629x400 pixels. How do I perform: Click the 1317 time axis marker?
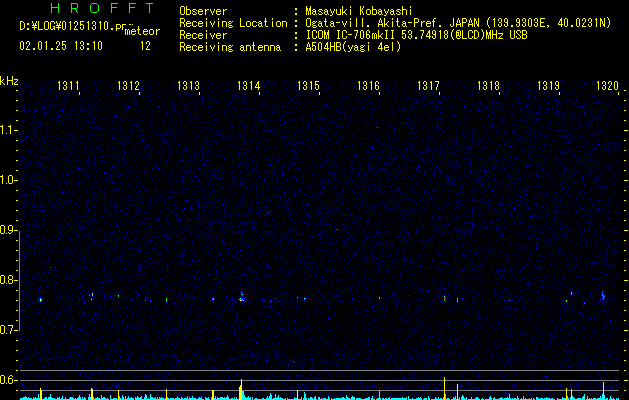click(428, 86)
